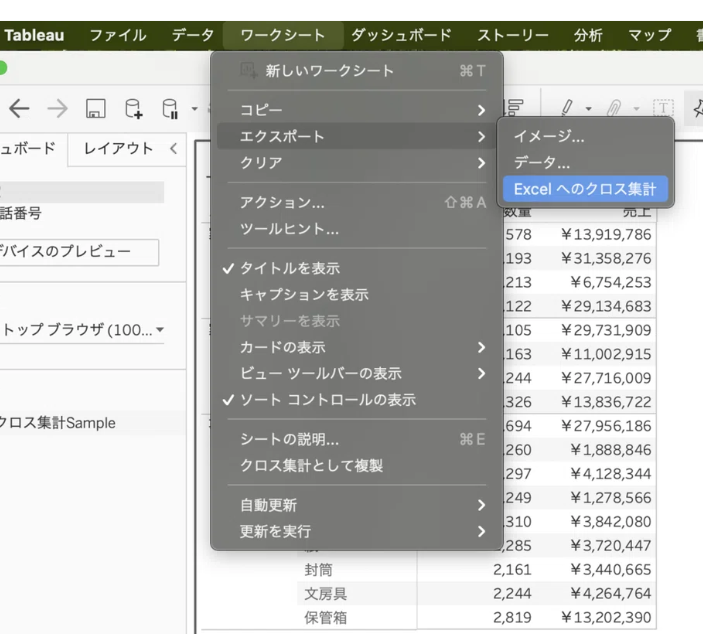Switch to the ダッシュボード pane tab
This screenshot has height=634, width=703.
(28, 148)
